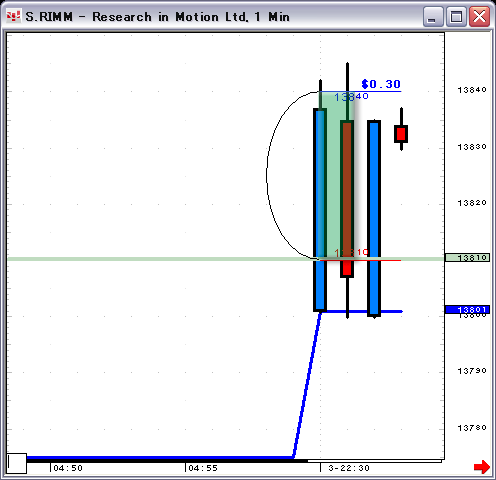
Task: Click the red scroll-right arrow
Action: [x=482, y=466]
